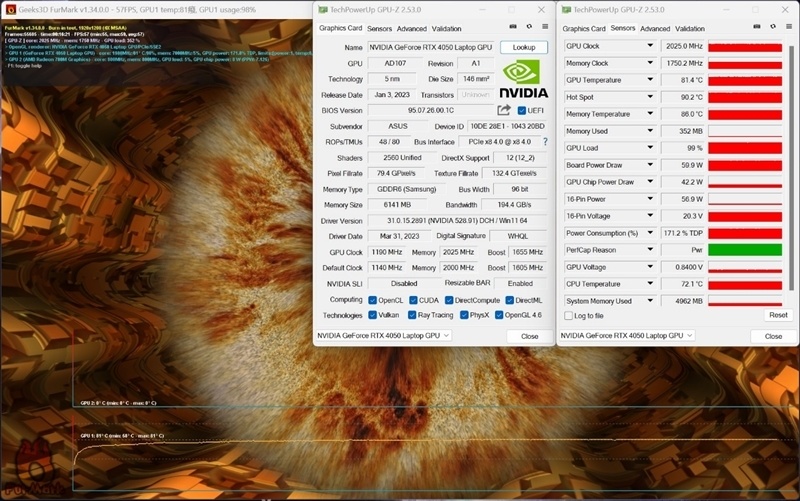Toggle the UEFI checkbox

click(521, 110)
